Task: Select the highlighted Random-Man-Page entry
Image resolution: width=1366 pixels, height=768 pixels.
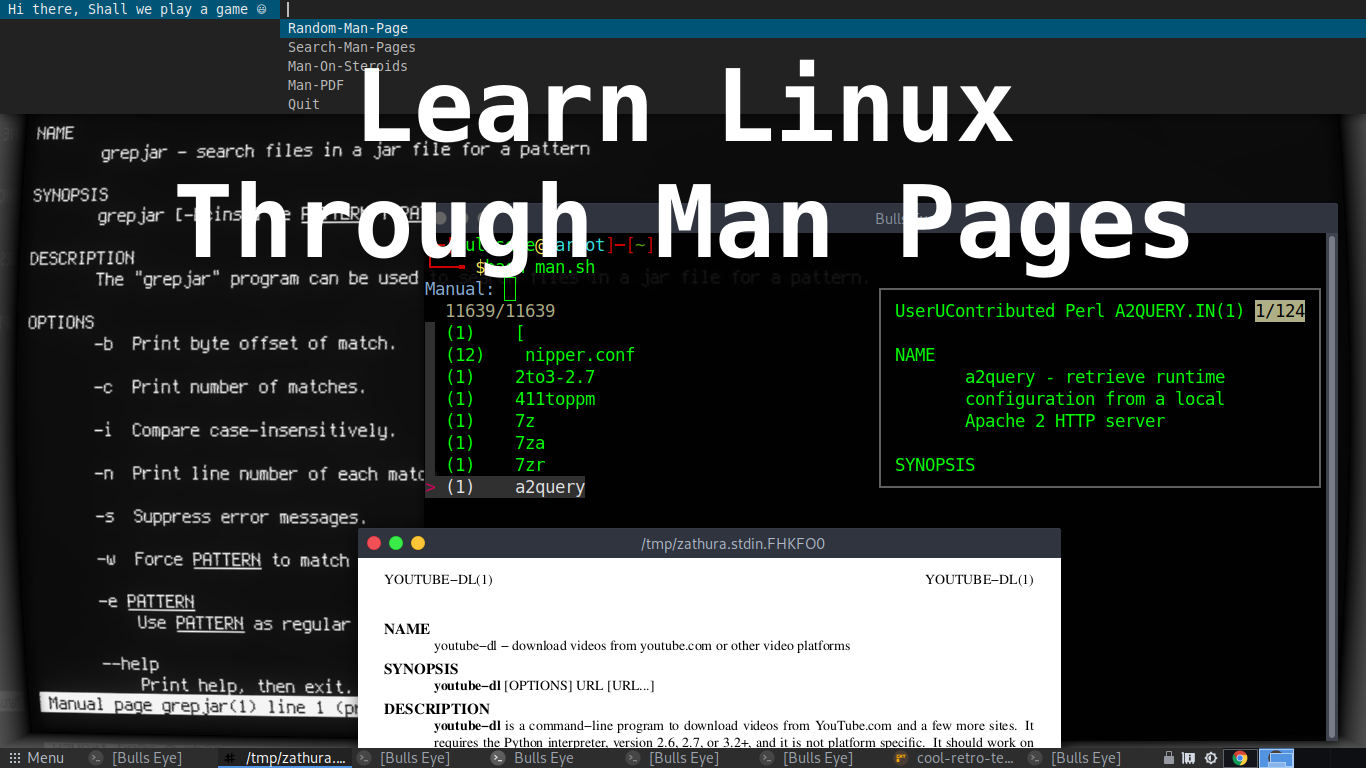Action: (x=346, y=28)
